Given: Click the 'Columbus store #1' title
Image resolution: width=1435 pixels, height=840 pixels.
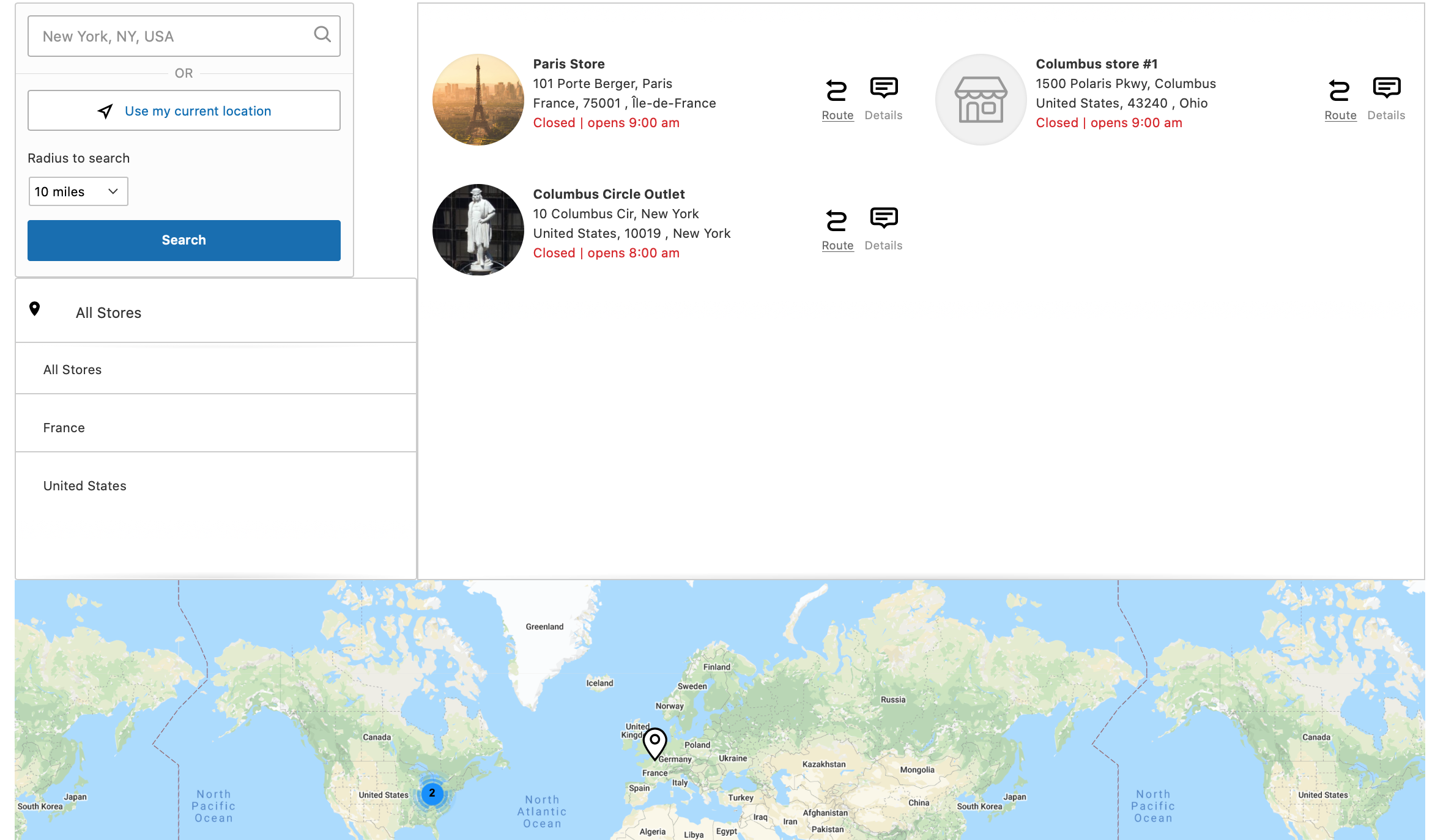Looking at the screenshot, I should [x=1097, y=64].
